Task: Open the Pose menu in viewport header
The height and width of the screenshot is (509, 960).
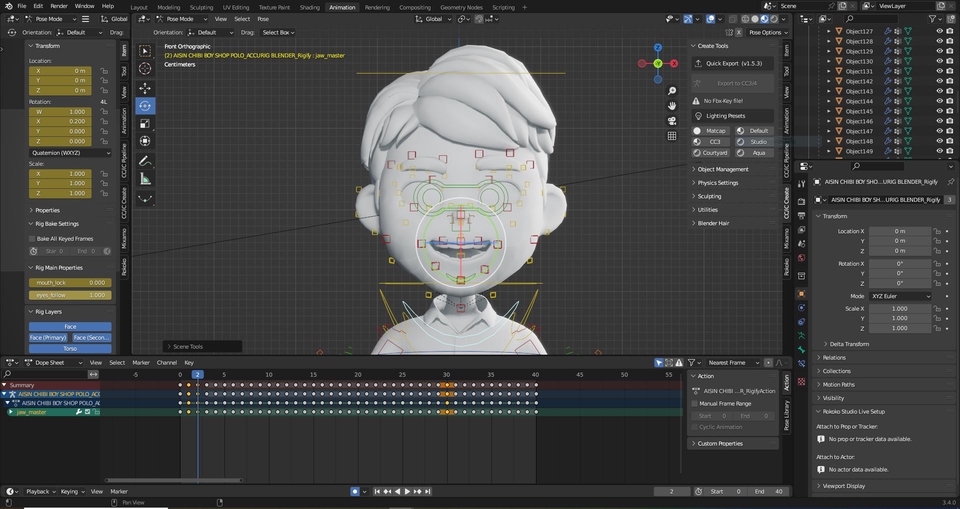Action: tap(263, 19)
